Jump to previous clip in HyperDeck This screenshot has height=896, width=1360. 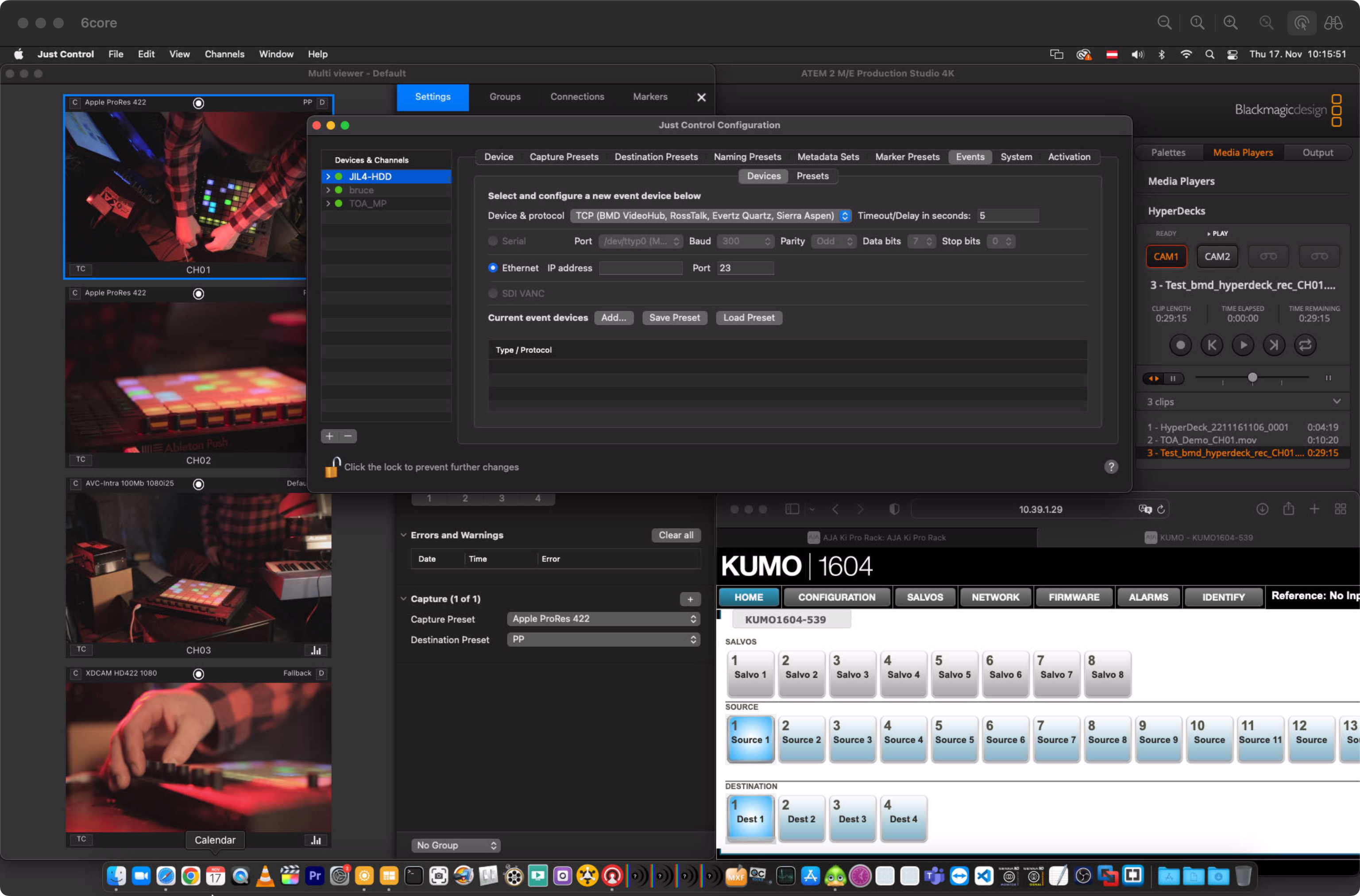tap(1211, 344)
